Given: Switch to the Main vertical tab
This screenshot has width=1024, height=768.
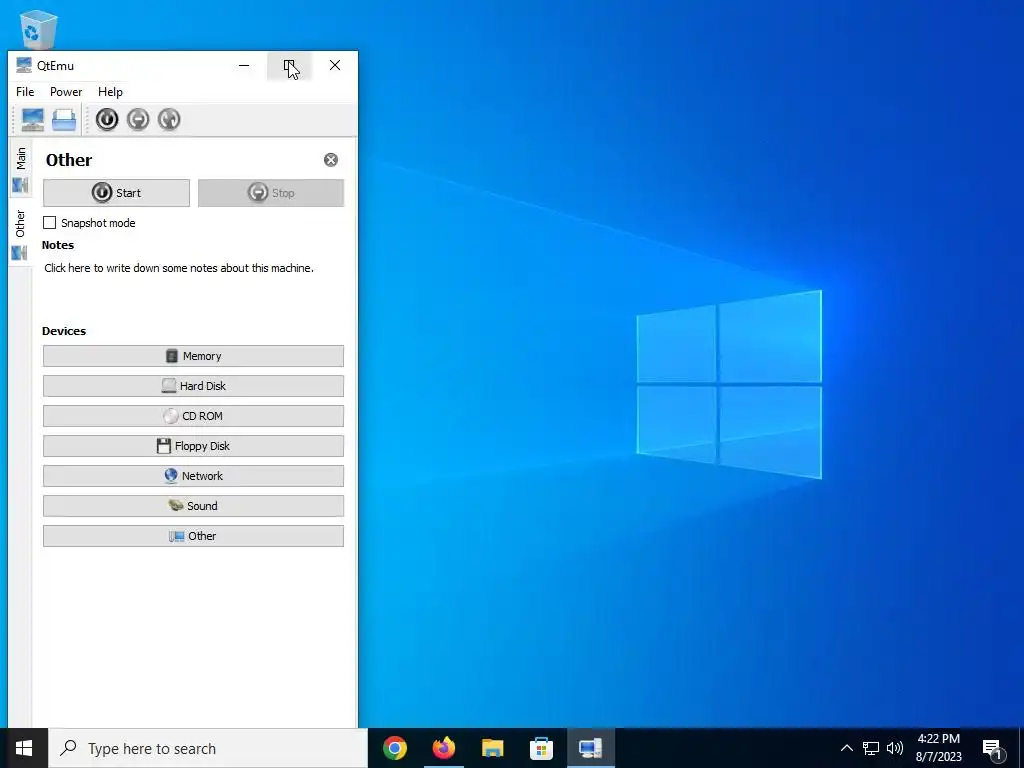Looking at the screenshot, I should point(20,170).
